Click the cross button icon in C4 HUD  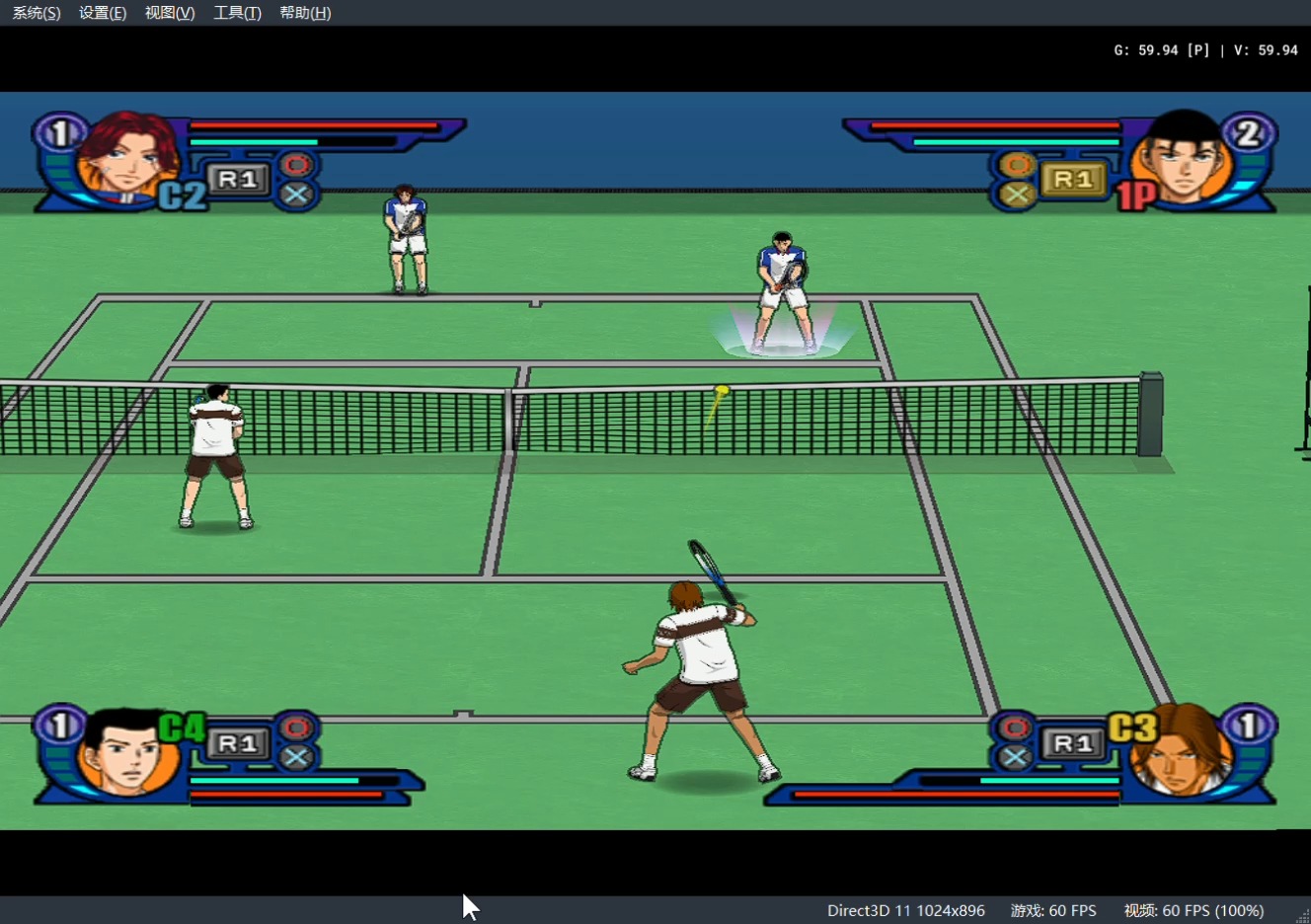tap(296, 757)
